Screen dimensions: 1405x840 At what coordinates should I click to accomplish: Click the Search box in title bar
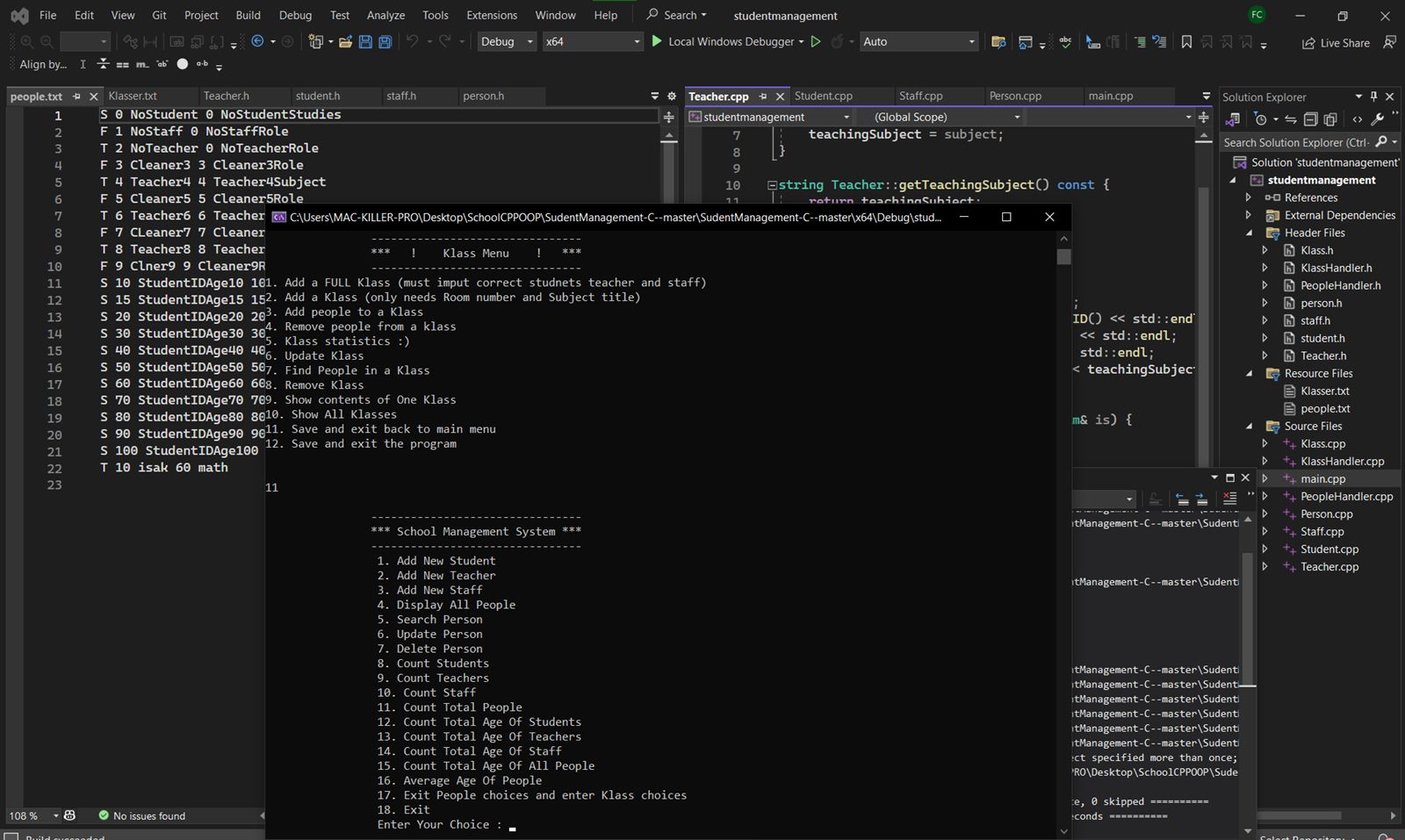point(676,15)
